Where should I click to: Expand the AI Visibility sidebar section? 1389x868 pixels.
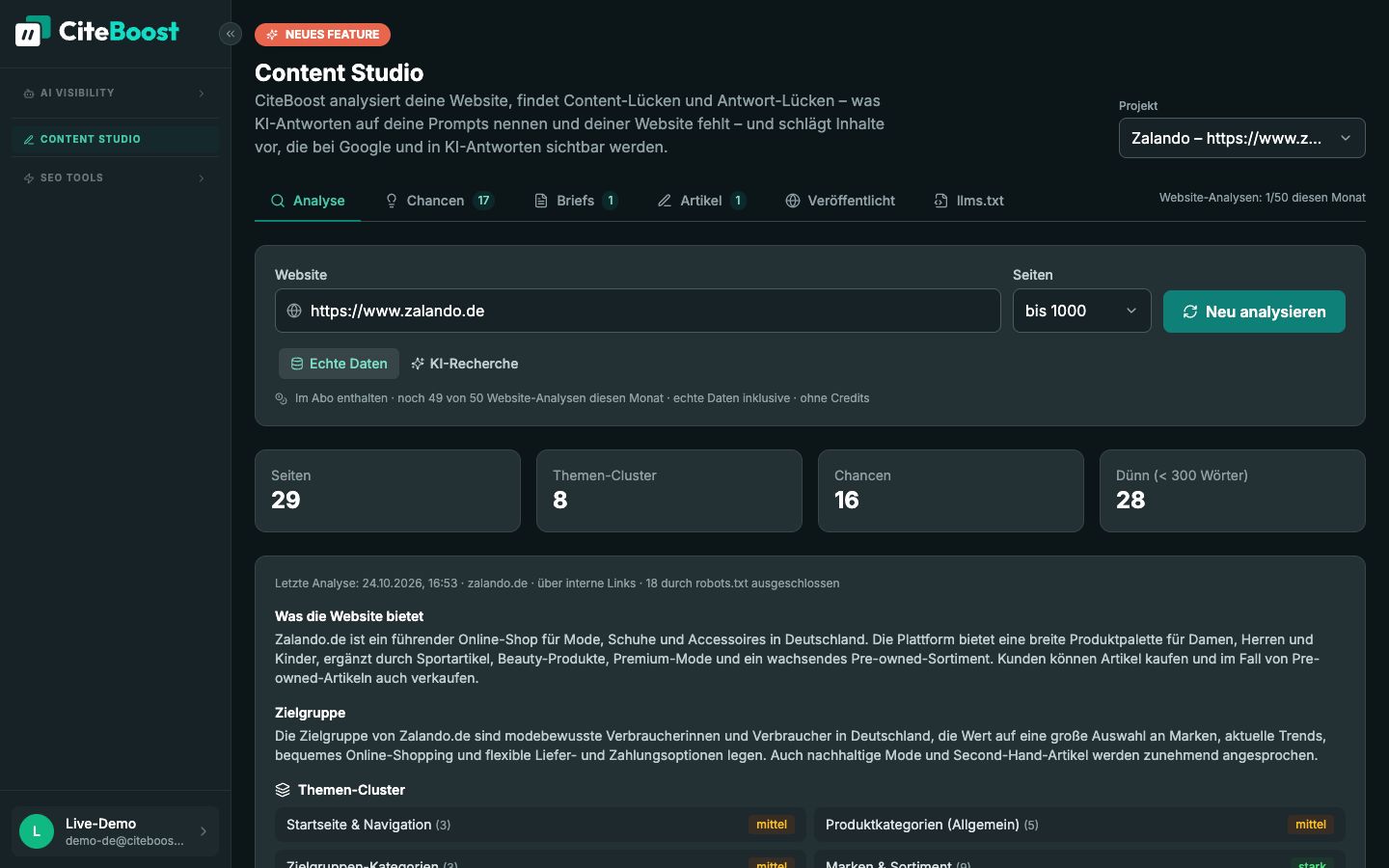[116, 94]
